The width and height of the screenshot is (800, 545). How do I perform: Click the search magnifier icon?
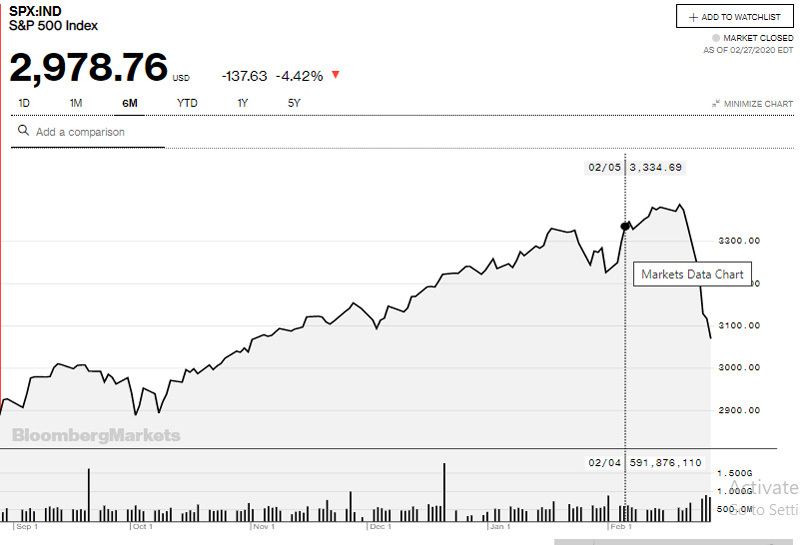tap(23, 131)
